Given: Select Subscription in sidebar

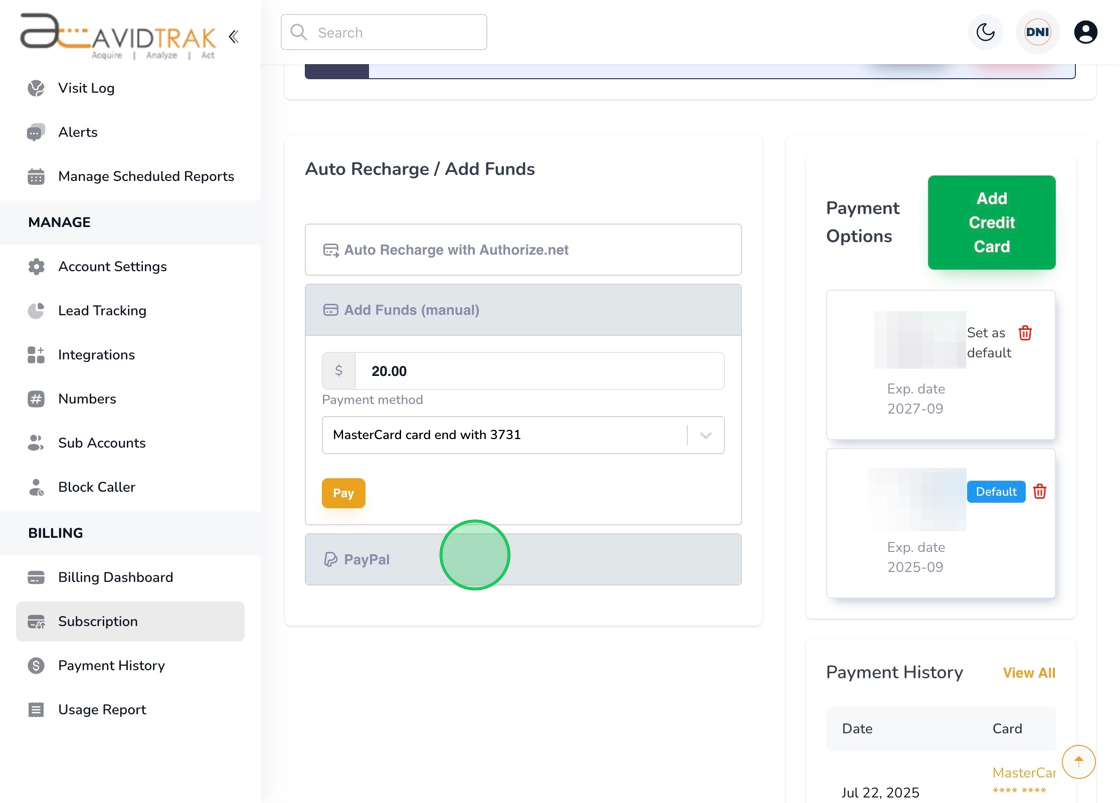Looking at the screenshot, I should [130, 622].
